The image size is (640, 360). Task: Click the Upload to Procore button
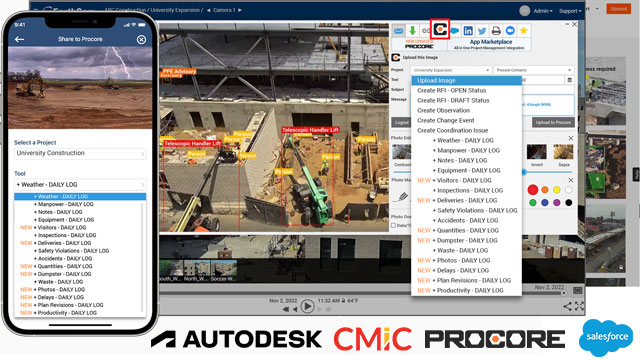[x=553, y=122]
